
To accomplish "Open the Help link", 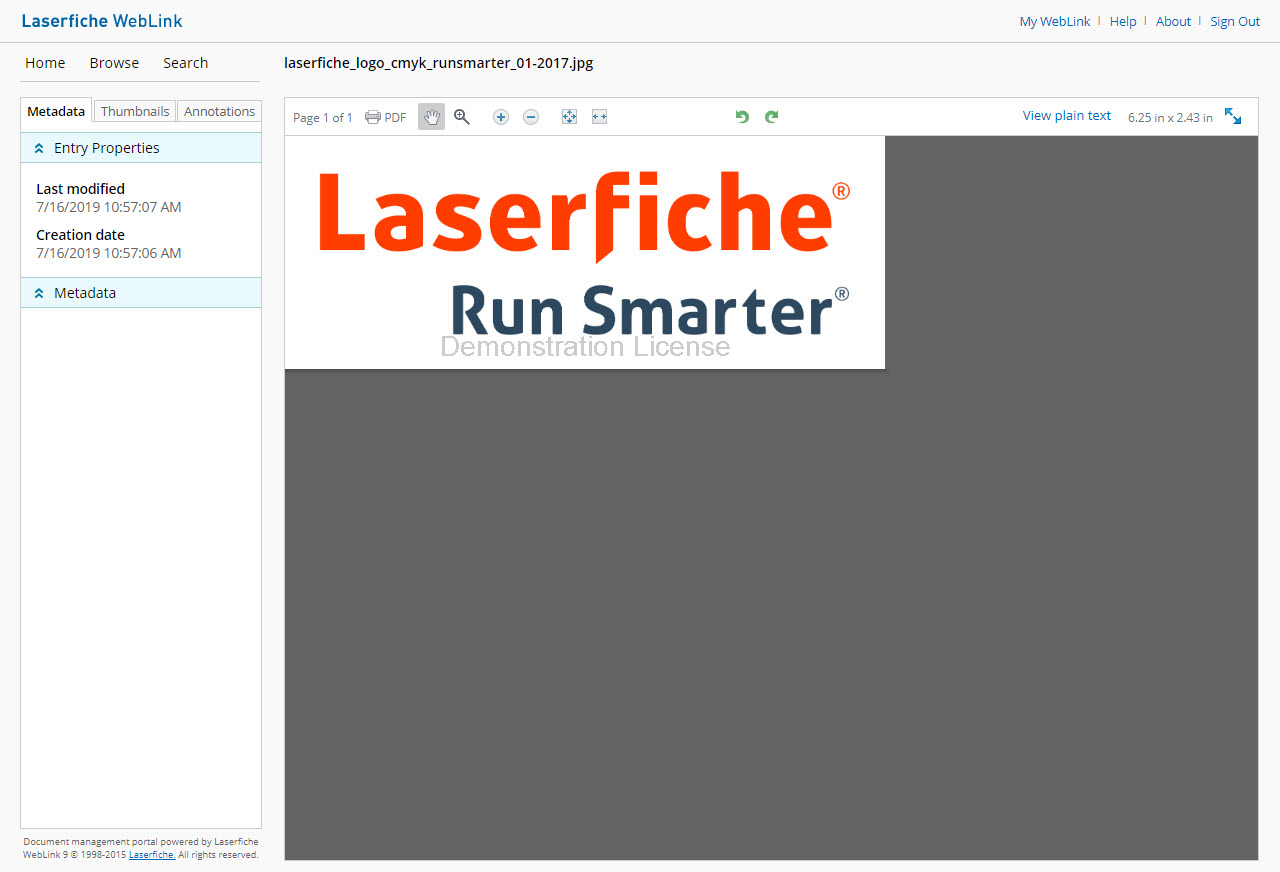I will (x=1123, y=22).
